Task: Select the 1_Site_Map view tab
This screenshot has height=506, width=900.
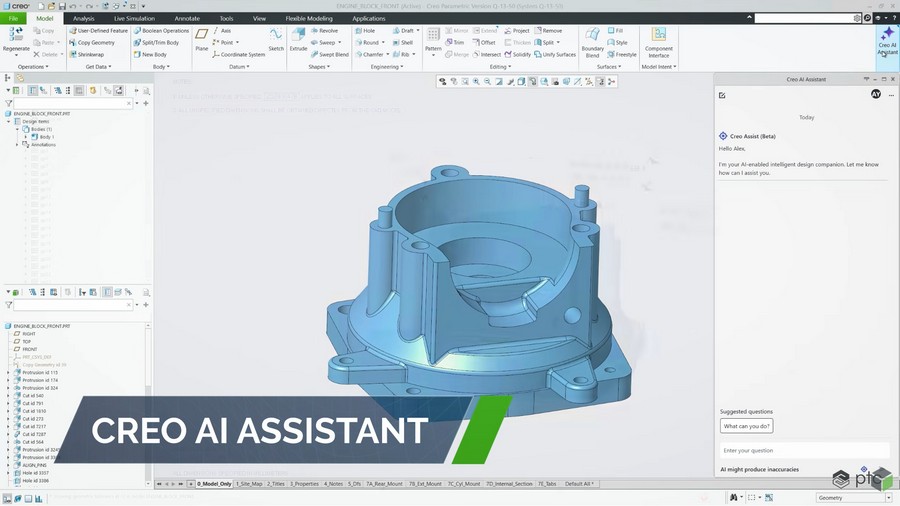Action: pos(249,484)
